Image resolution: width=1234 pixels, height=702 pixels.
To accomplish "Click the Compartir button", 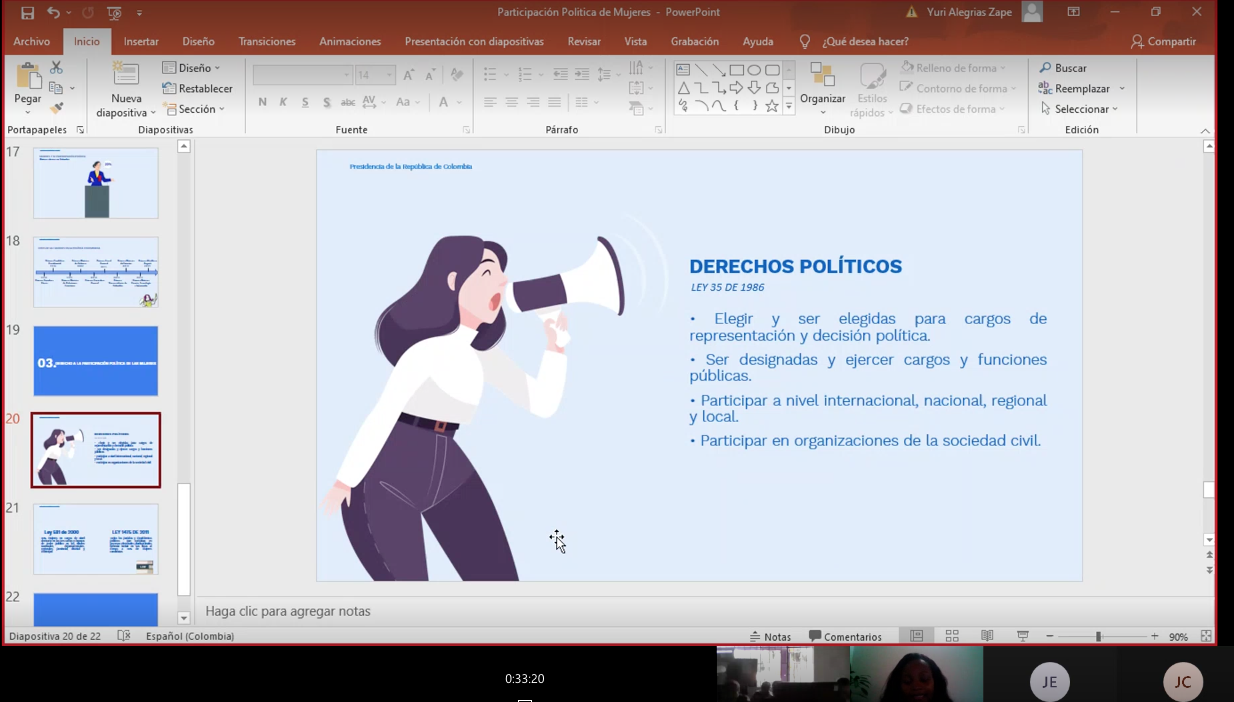I will (1163, 42).
